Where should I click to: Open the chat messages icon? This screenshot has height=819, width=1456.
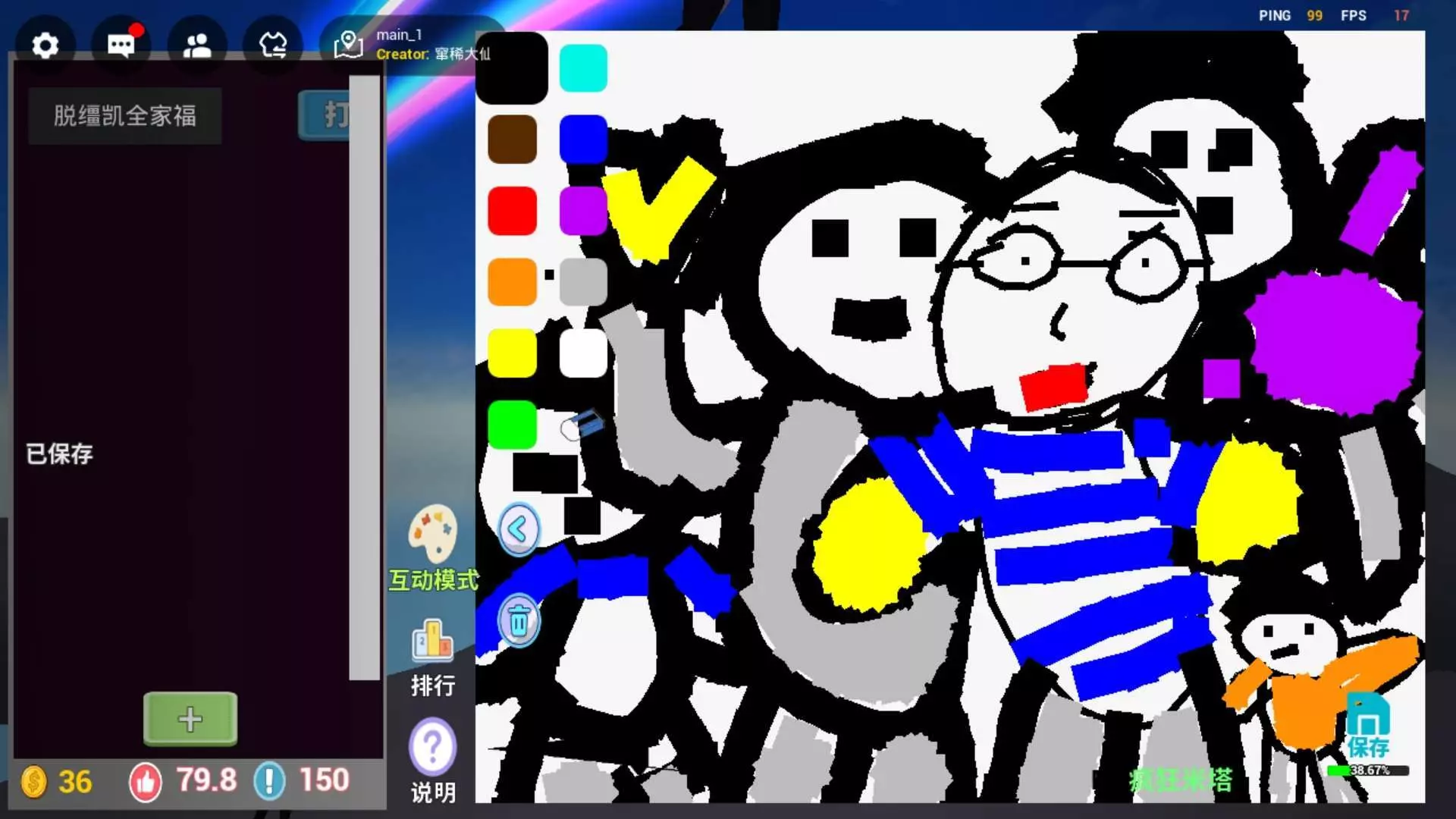tap(121, 45)
